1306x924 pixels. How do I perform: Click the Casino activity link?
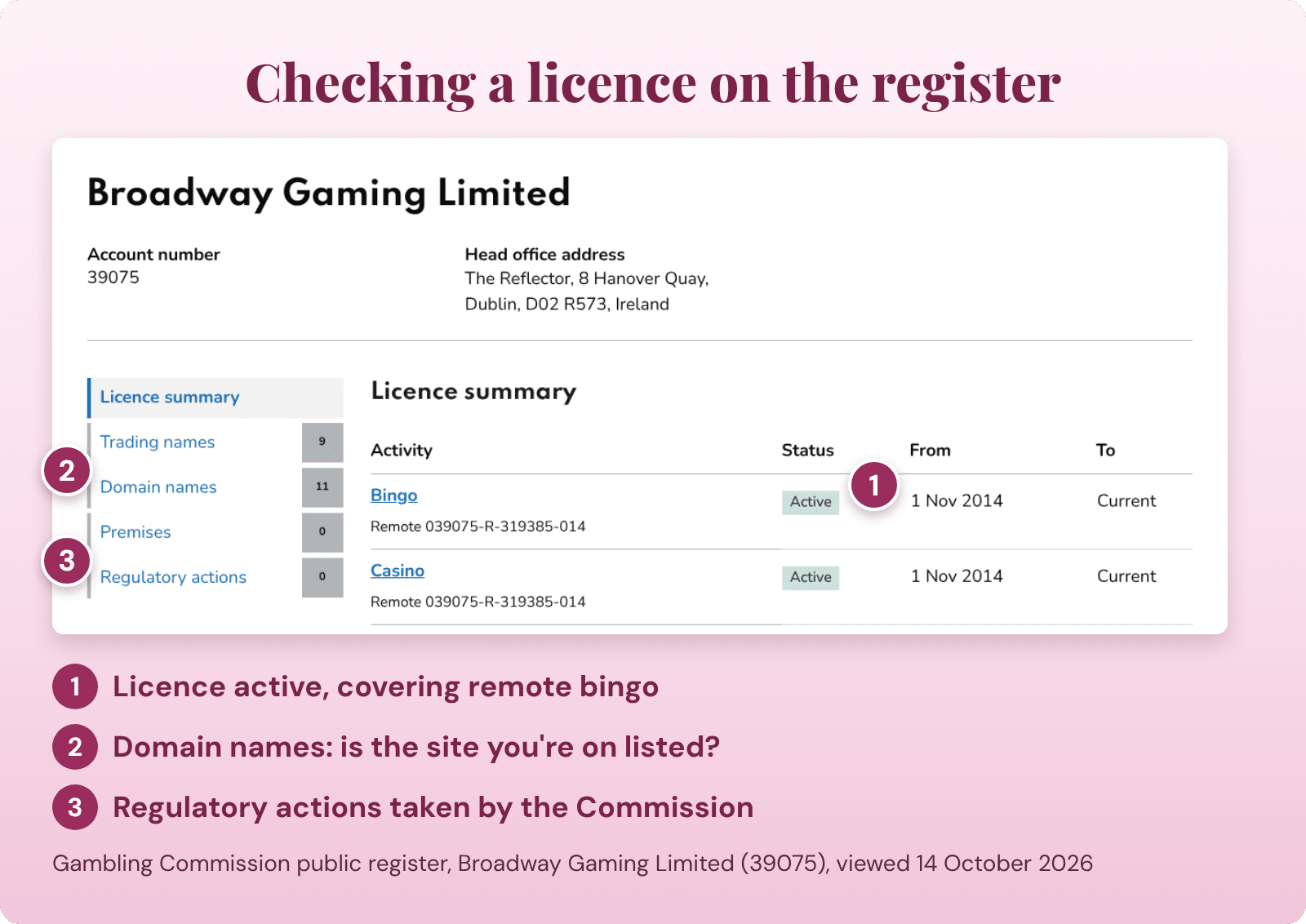tap(398, 571)
